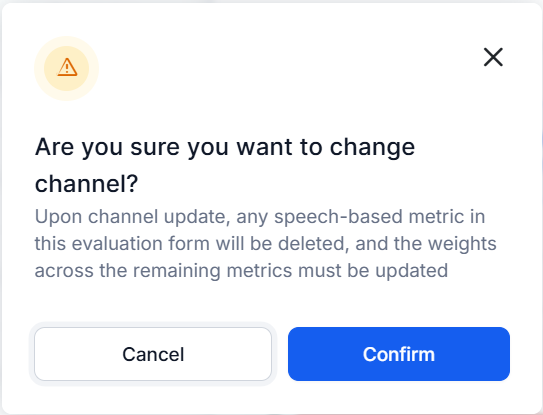This screenshot has height=415, width=543.
Task: Select the heading 'Are you sure you want to change channel?'
Action: click(x=225, y=165)
